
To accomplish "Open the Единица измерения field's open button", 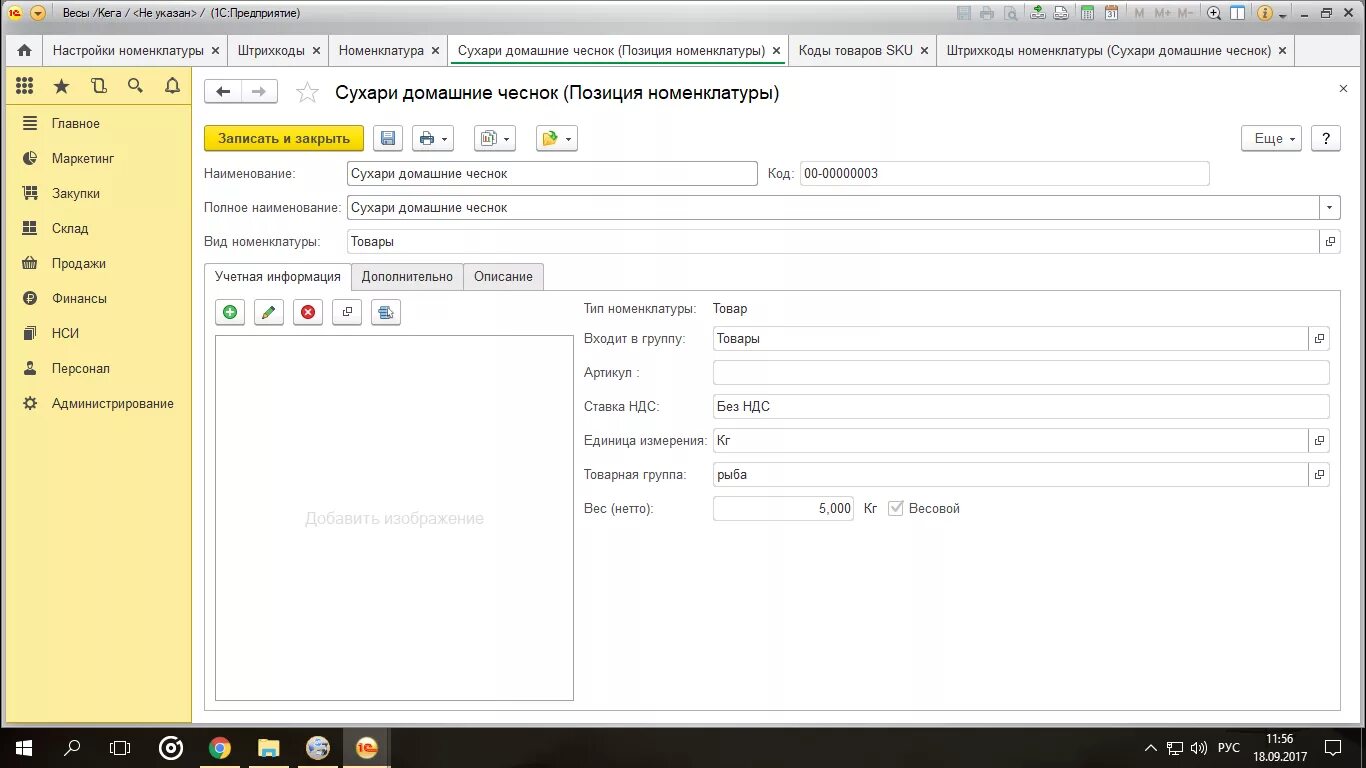I will point(1319,440).
